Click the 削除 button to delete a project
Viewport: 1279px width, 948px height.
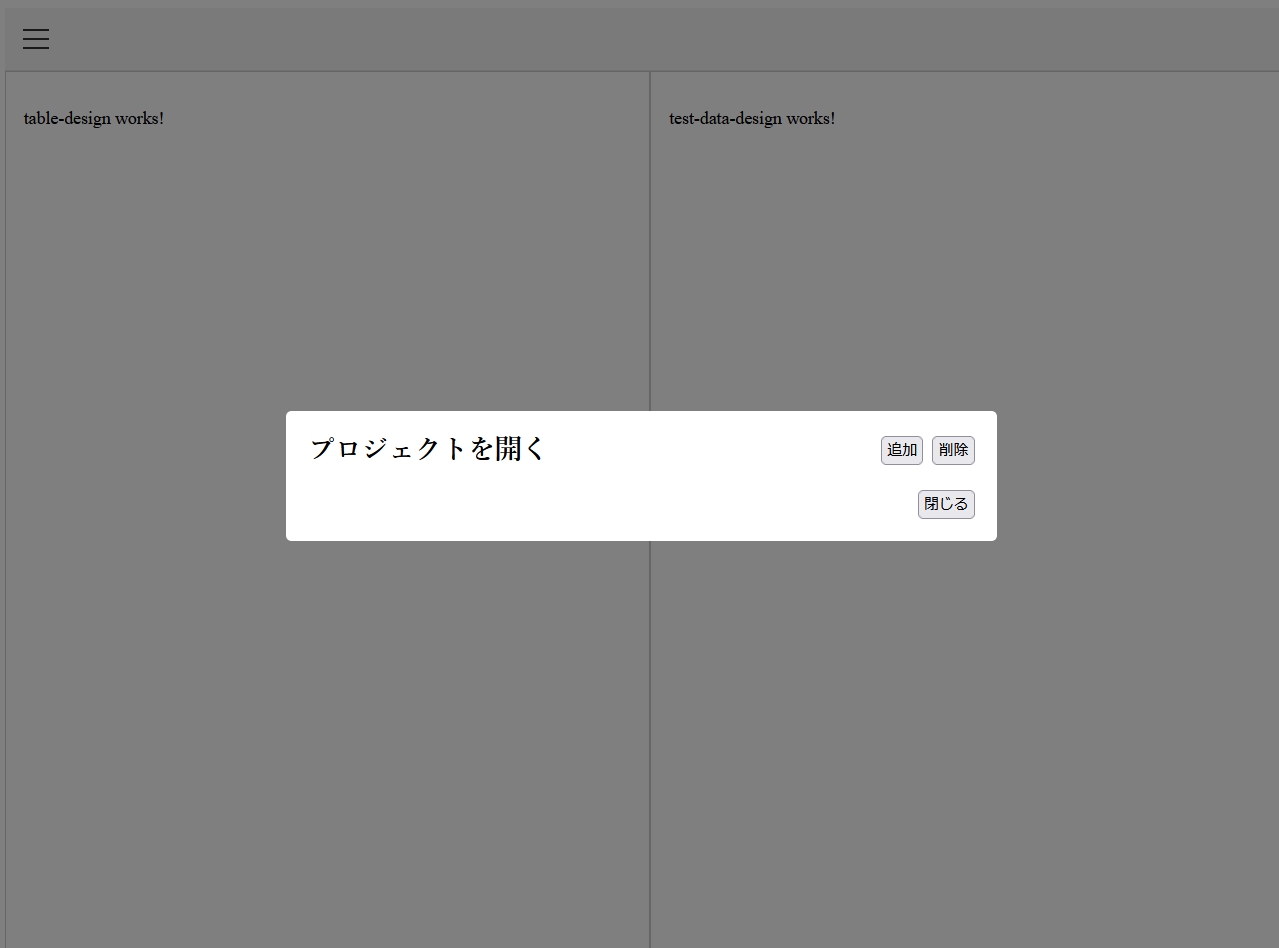pos(953,450)
